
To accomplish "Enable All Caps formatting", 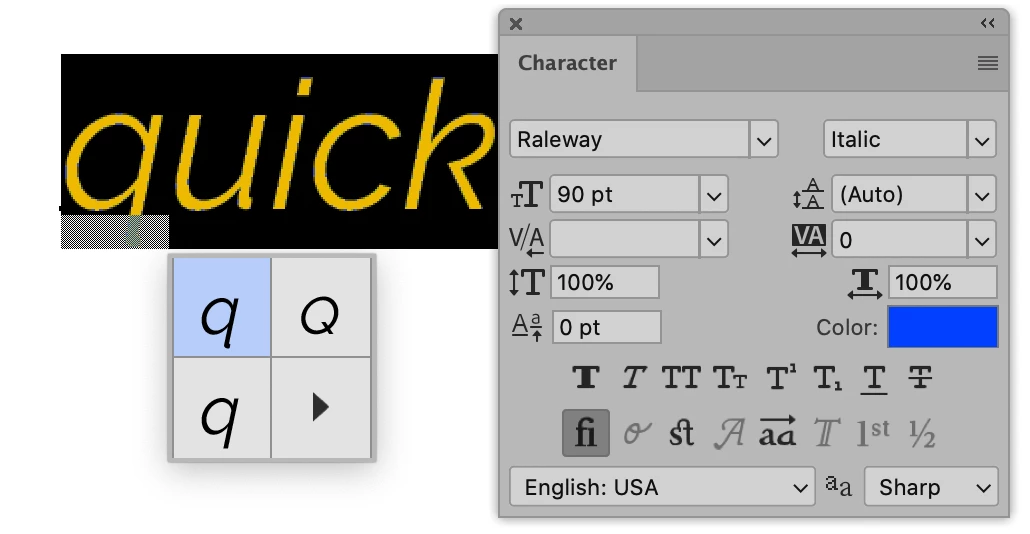I will click(681, 378).
